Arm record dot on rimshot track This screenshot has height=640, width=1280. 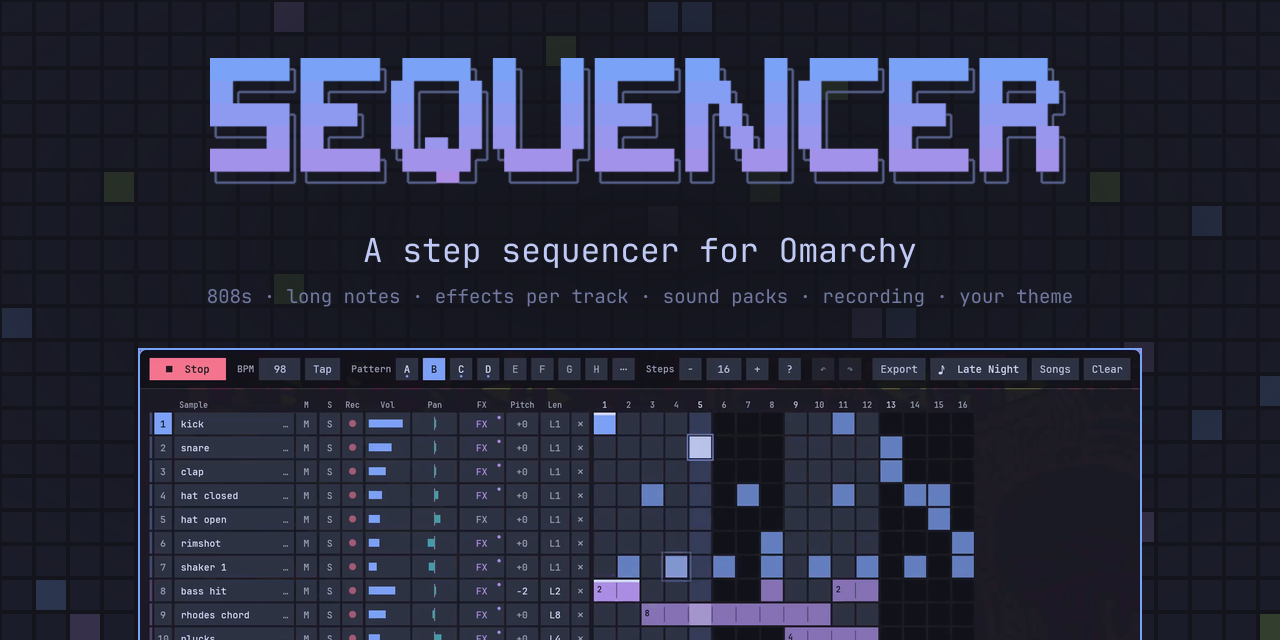[x=352, y=544]
